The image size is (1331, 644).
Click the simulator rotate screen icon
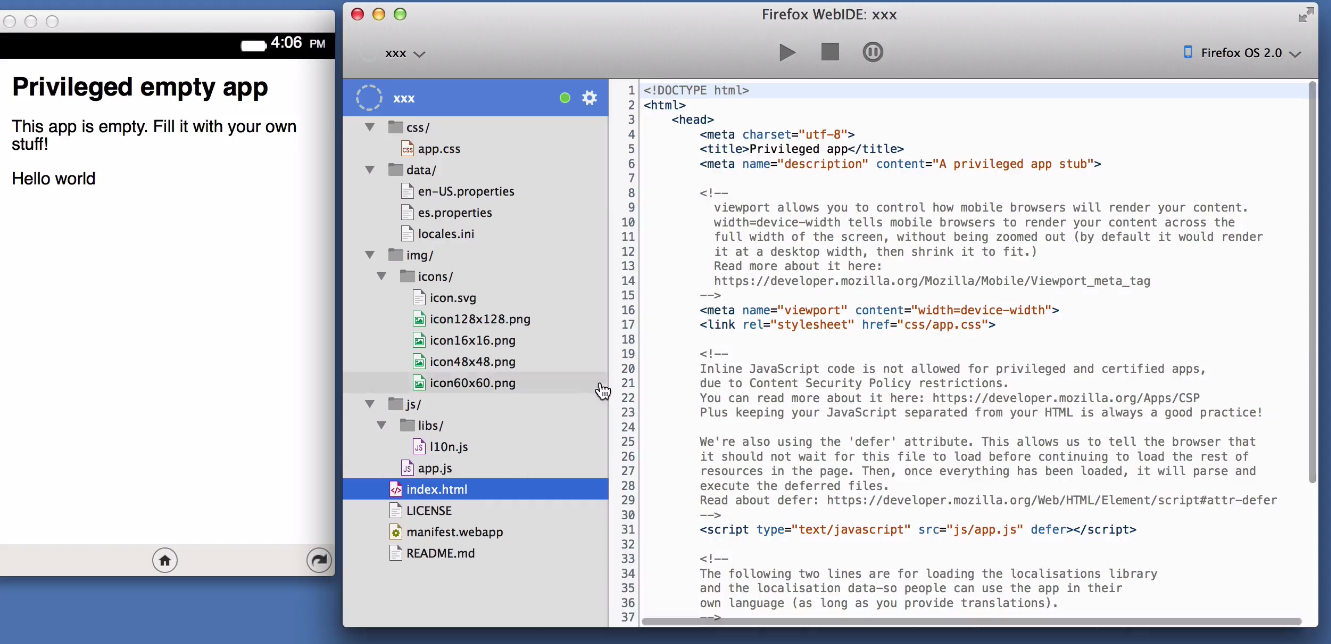click(319, 560)
